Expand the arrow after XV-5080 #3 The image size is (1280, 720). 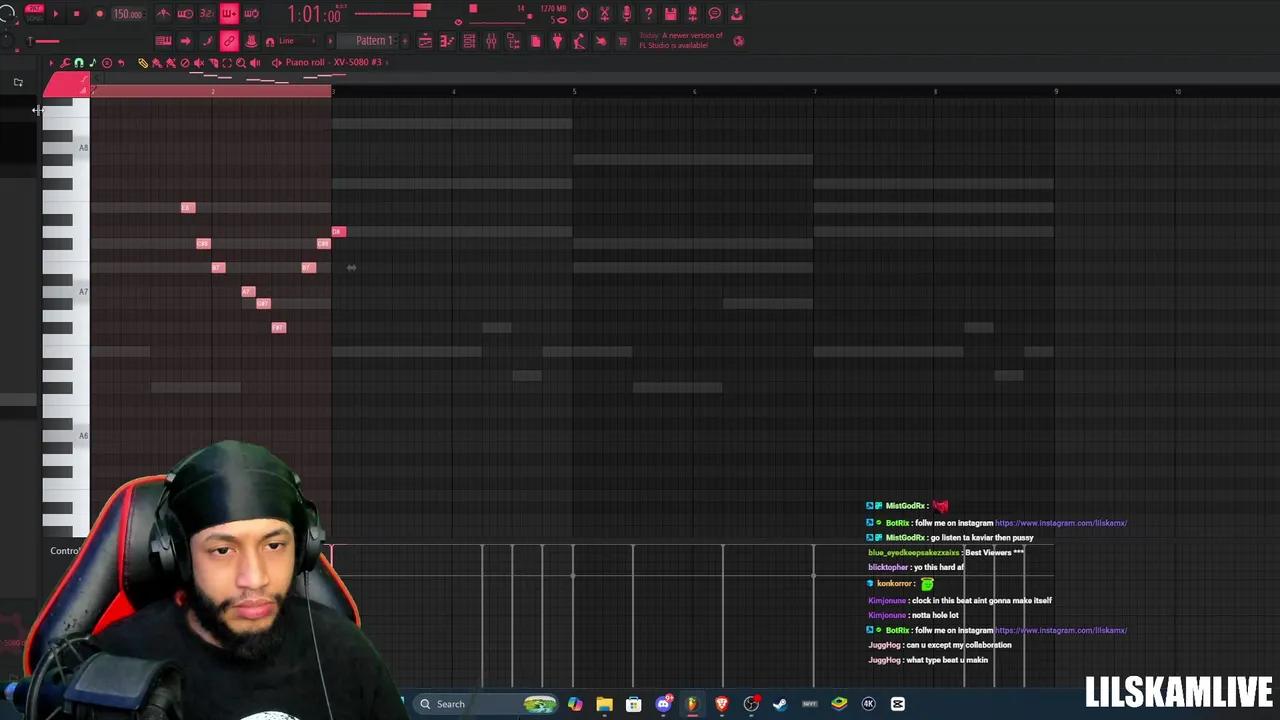tap(387, 62)
